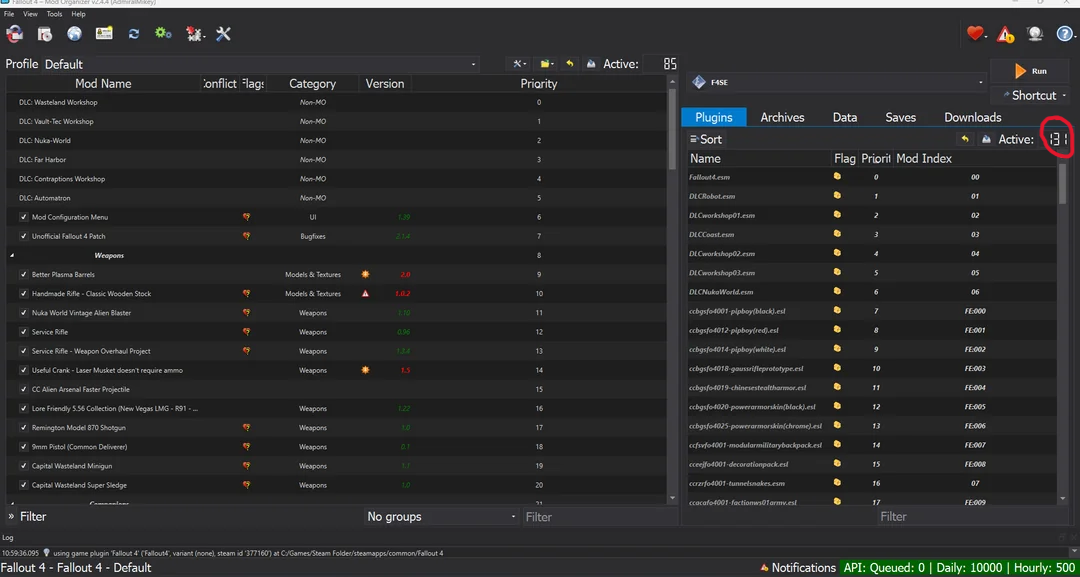This screenshot has width=1080, height=577.
Task: Click orange sun icon on Useful Crank row
Action: point(366,370)
